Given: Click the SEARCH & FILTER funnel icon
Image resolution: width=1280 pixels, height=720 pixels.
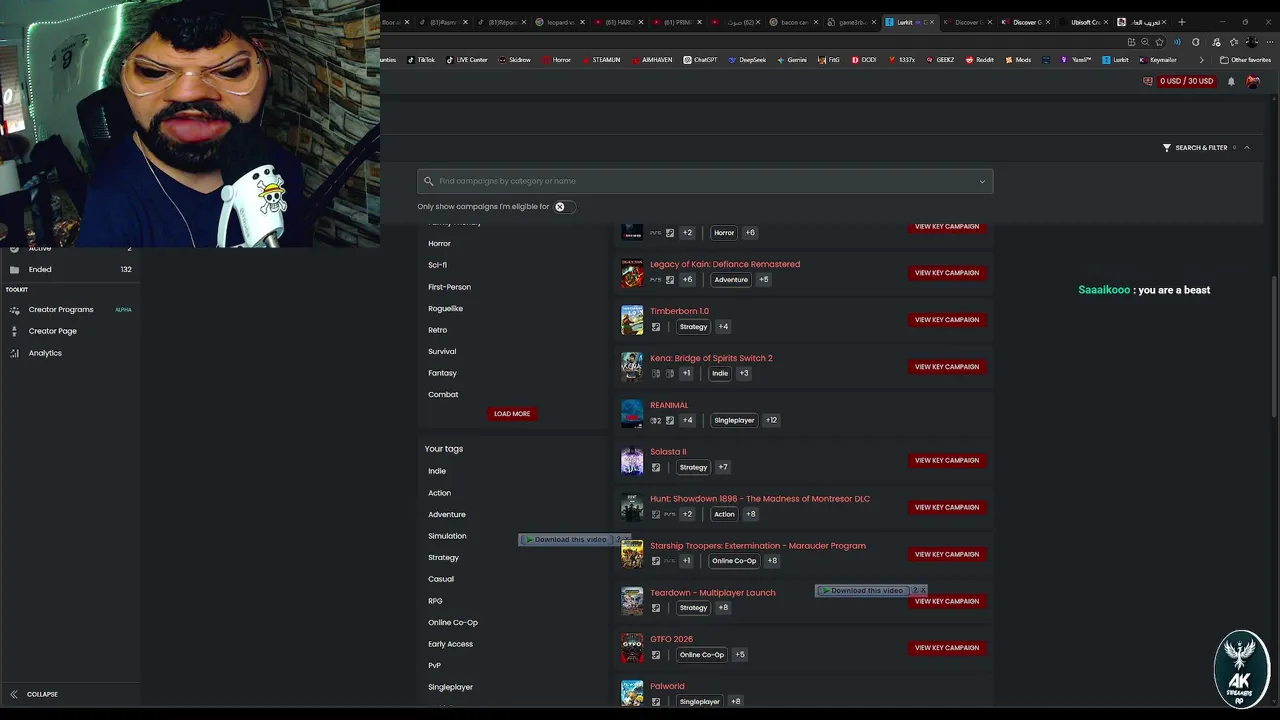Looking at the screenshot, I should click(1166, 148).
